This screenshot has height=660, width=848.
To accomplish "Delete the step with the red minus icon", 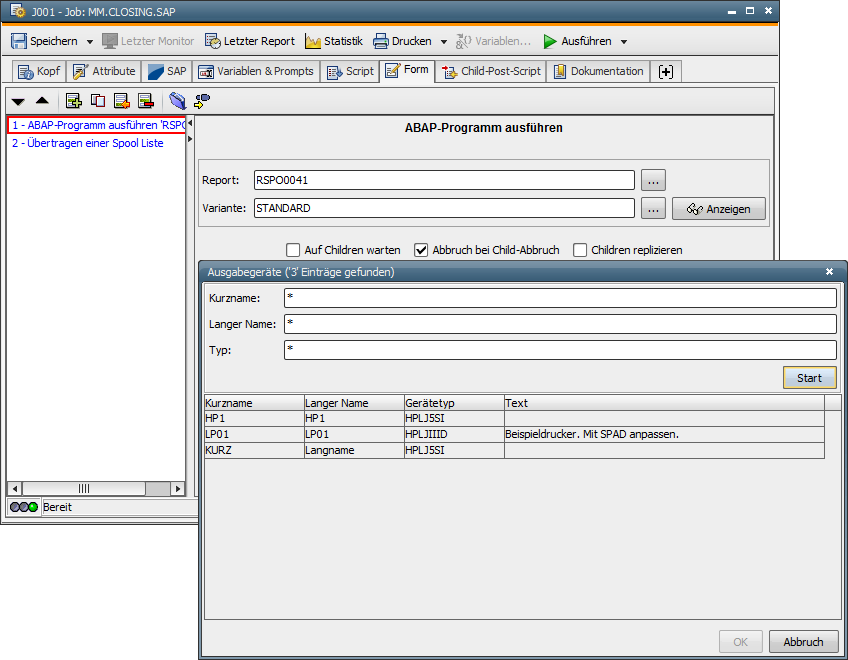I will (x=145, y=101).
